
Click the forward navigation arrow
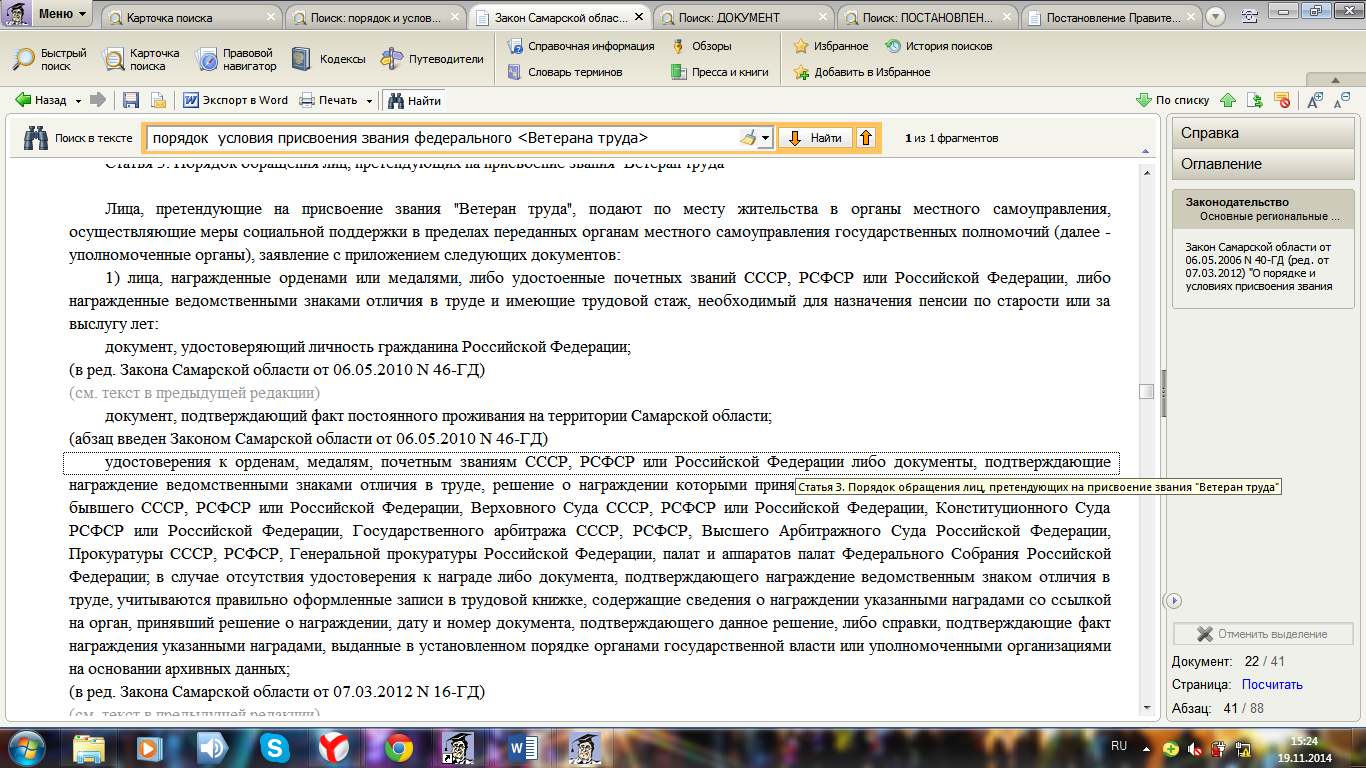[98, 100]
